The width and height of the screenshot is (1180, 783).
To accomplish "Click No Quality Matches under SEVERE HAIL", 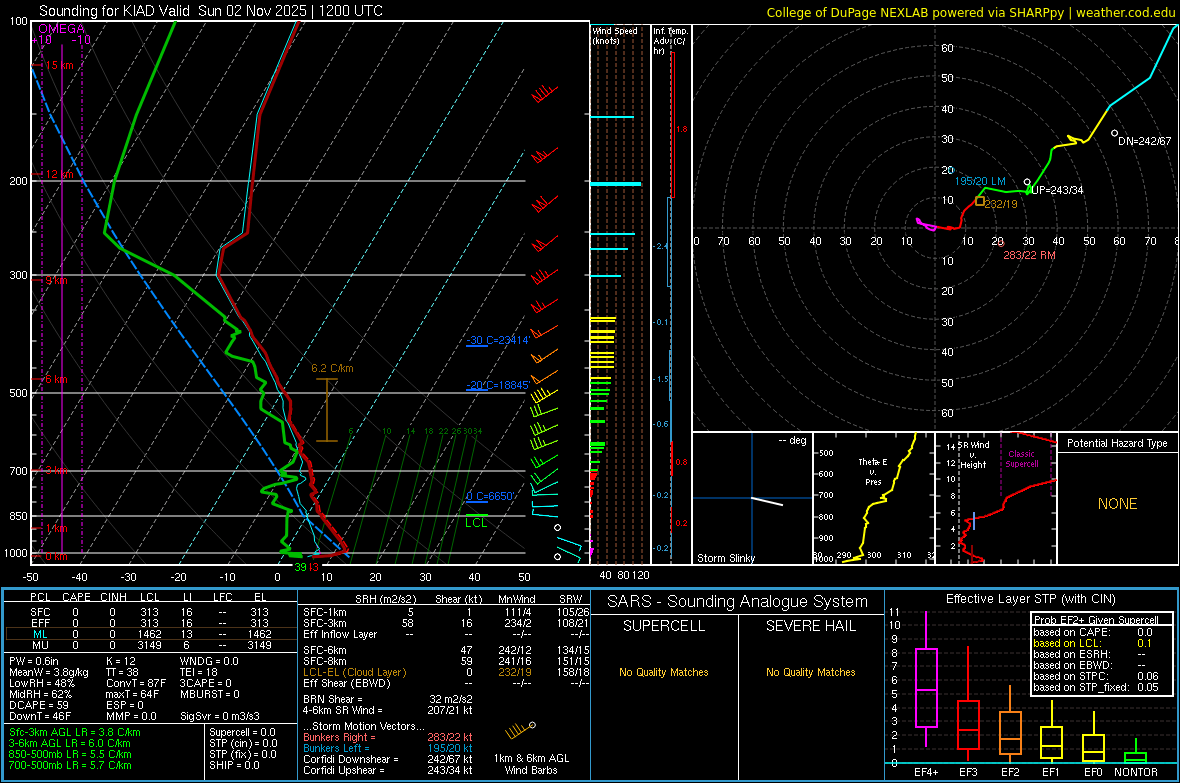I will coord(810,672).
